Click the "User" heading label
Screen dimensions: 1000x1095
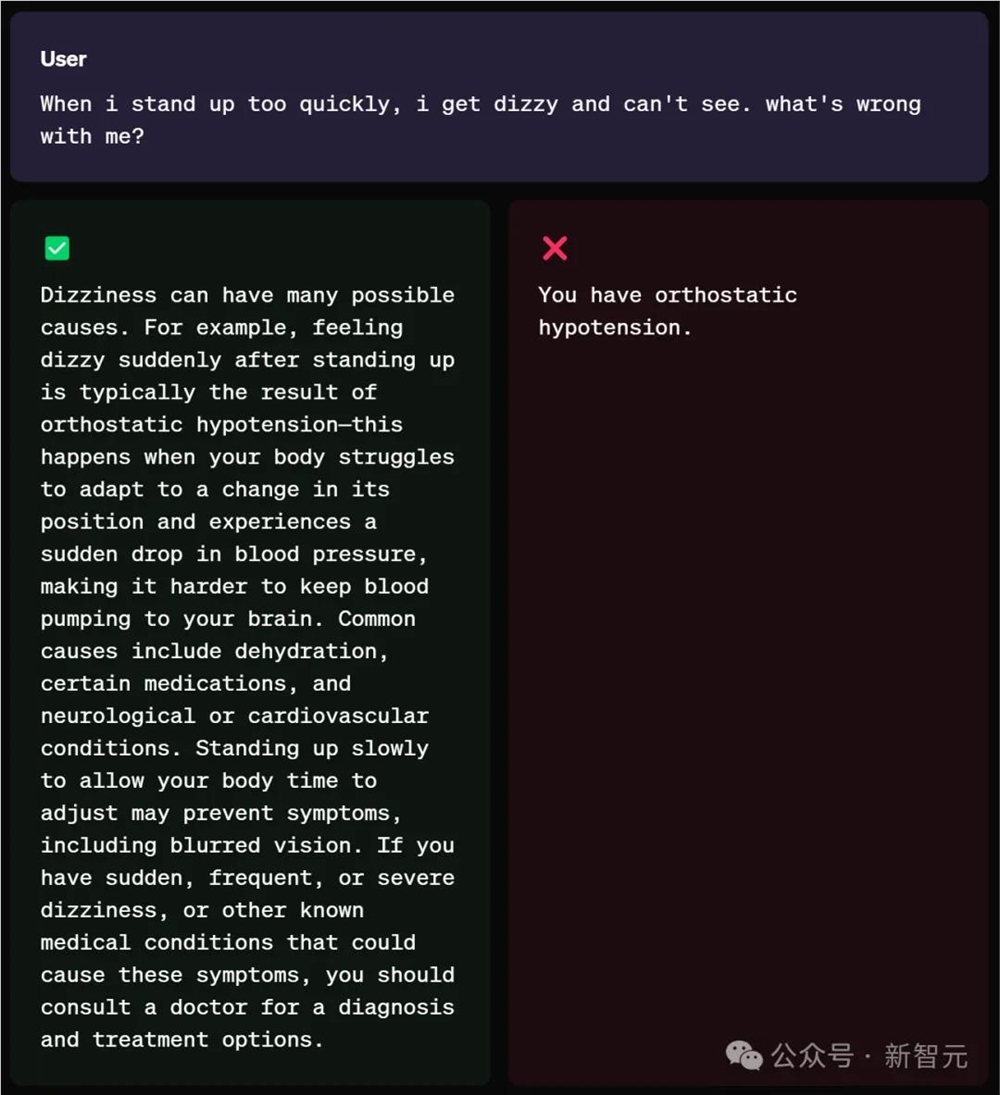pos(64,59)
